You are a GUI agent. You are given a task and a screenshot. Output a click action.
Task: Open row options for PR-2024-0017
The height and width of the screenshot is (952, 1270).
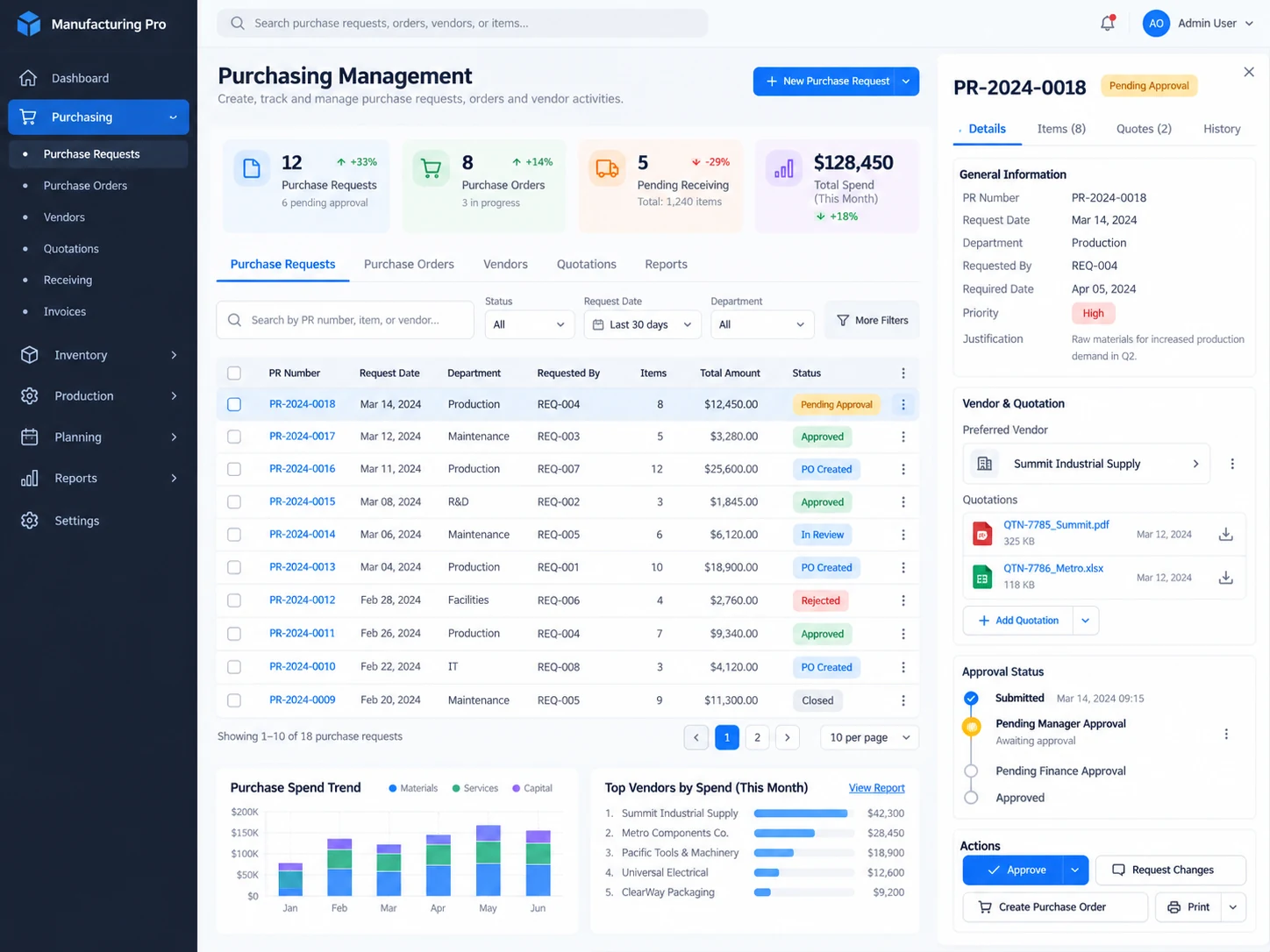point(903,437)
